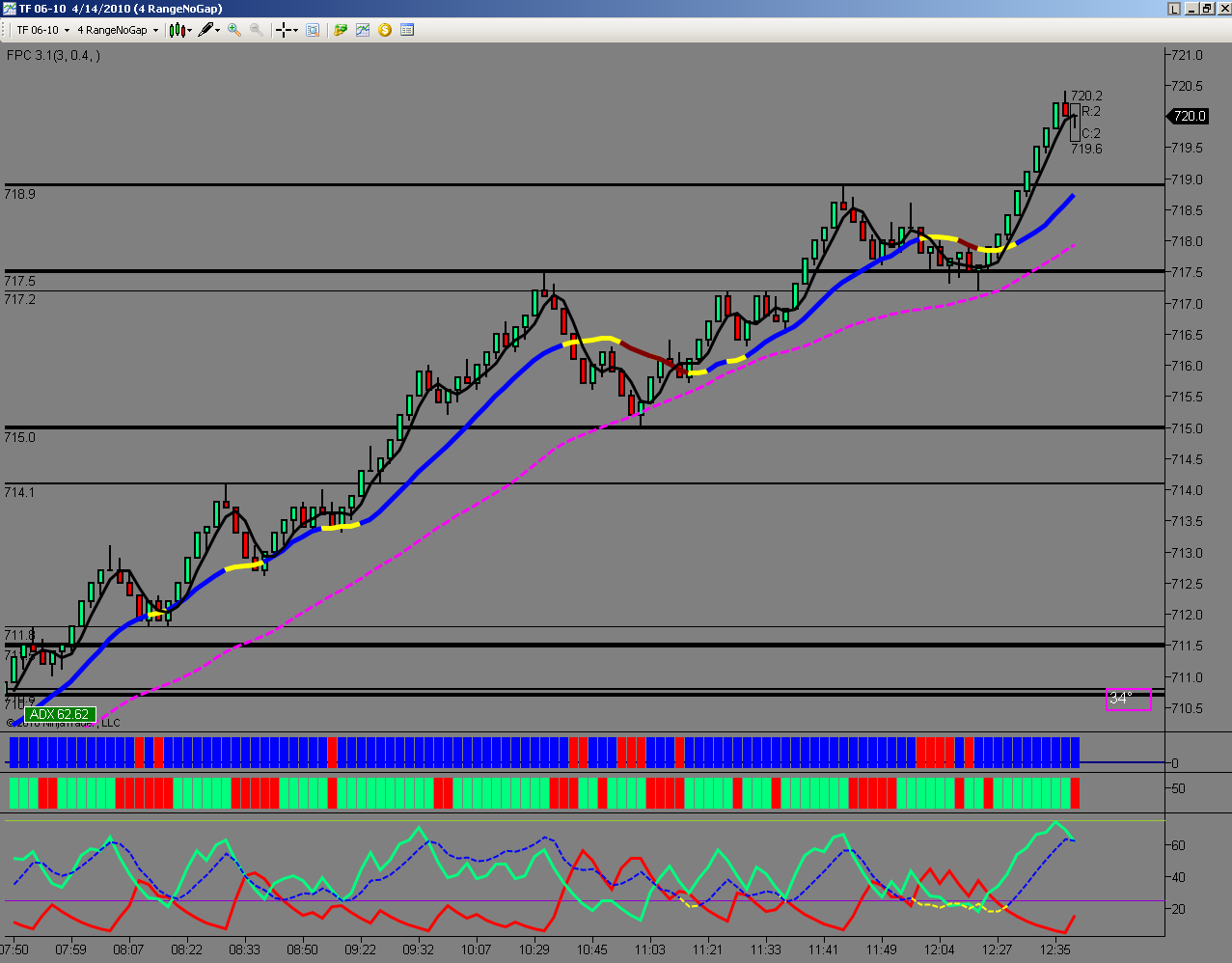Expand the crosshair pointer dropdown arrow

(296, 30)
